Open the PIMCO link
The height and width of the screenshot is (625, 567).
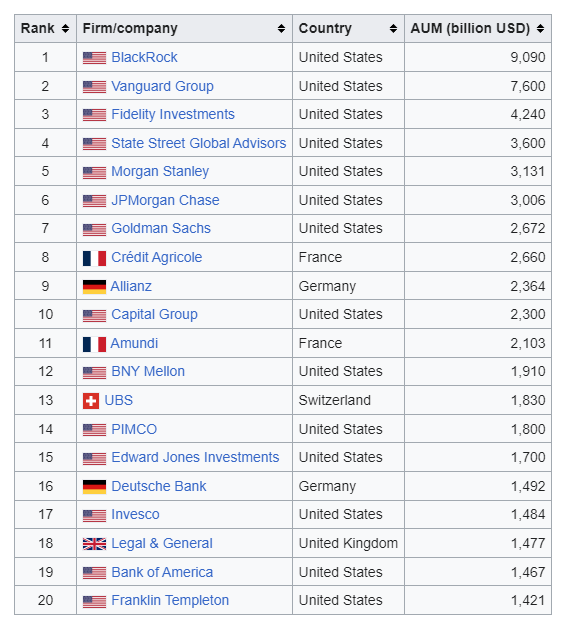pyautogui.click(x=134, y=430)
